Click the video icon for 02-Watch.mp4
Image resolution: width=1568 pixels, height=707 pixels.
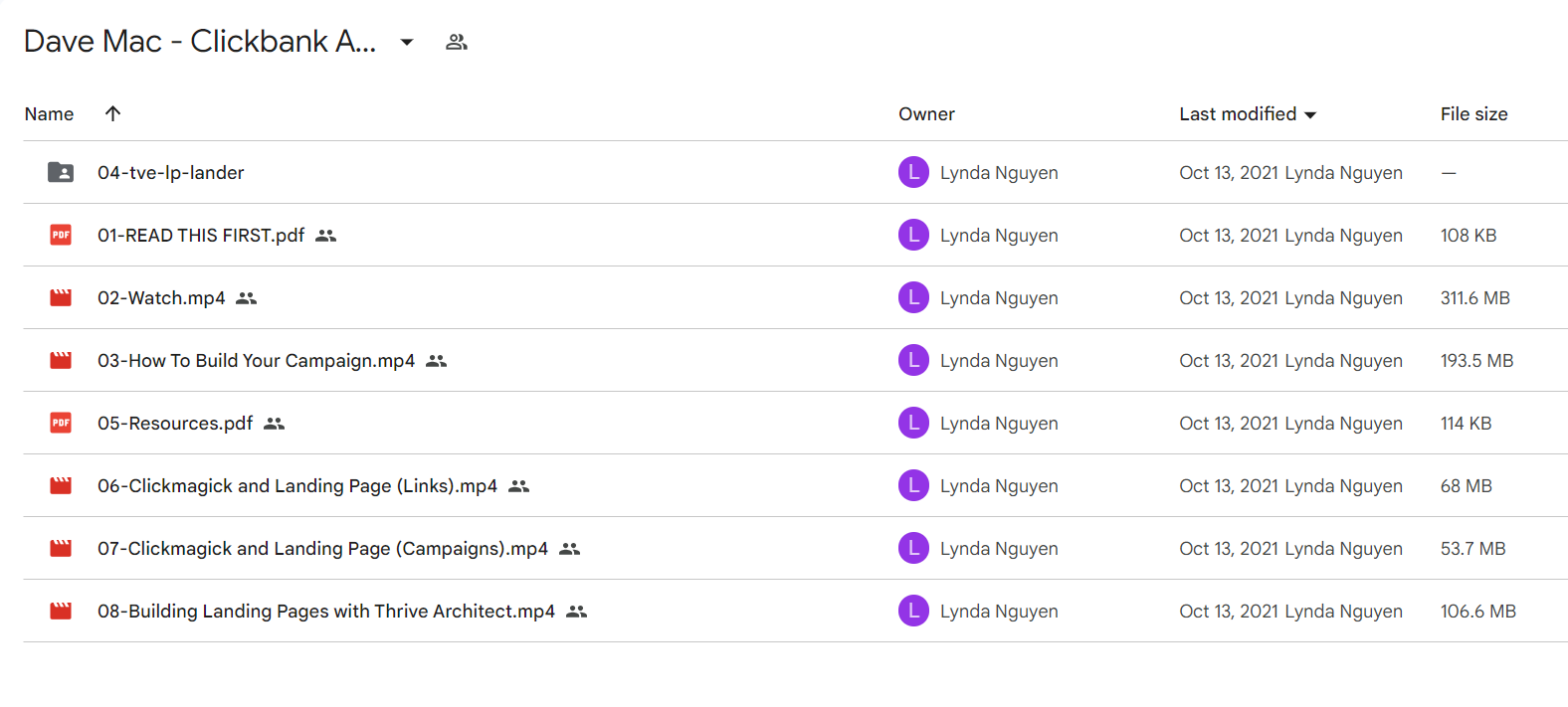pos(61,297)
